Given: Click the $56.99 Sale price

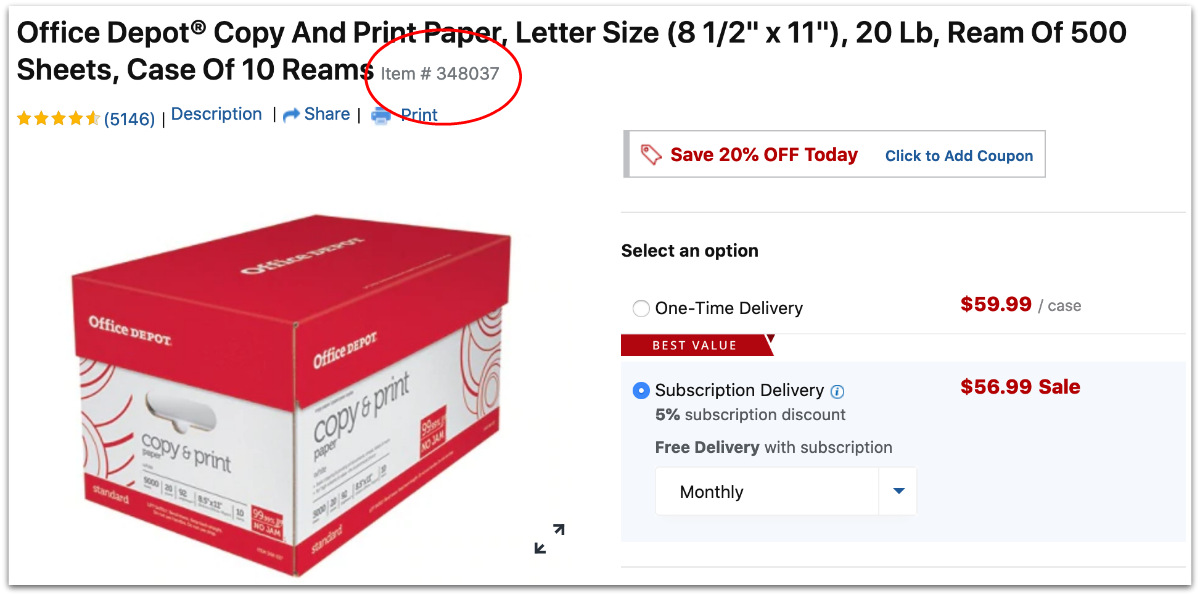Looking at the screenshot, I should 1020,387.
